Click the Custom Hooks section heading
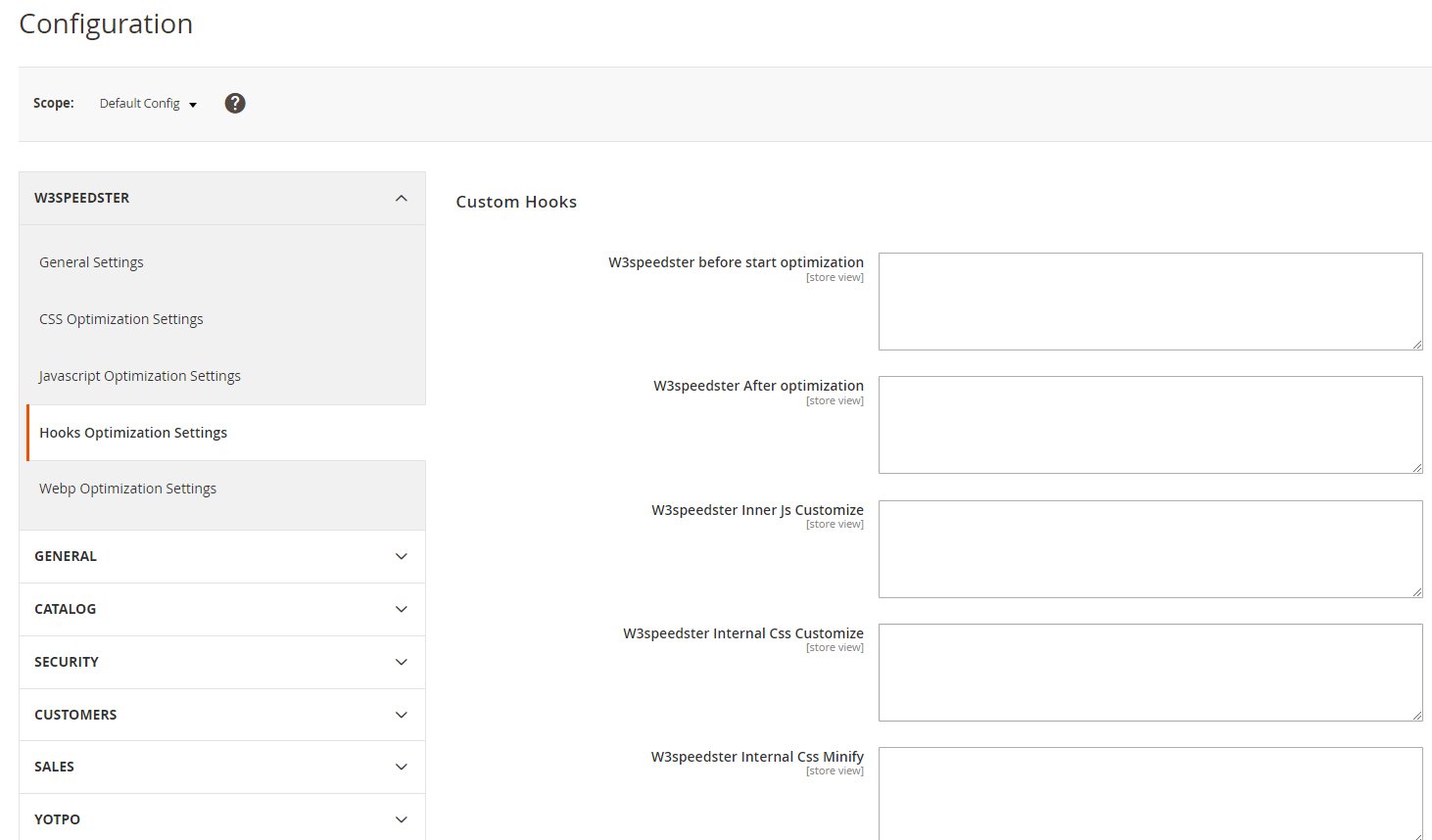This screenshot has height=840, width=1432. click(x=516, y=203)
